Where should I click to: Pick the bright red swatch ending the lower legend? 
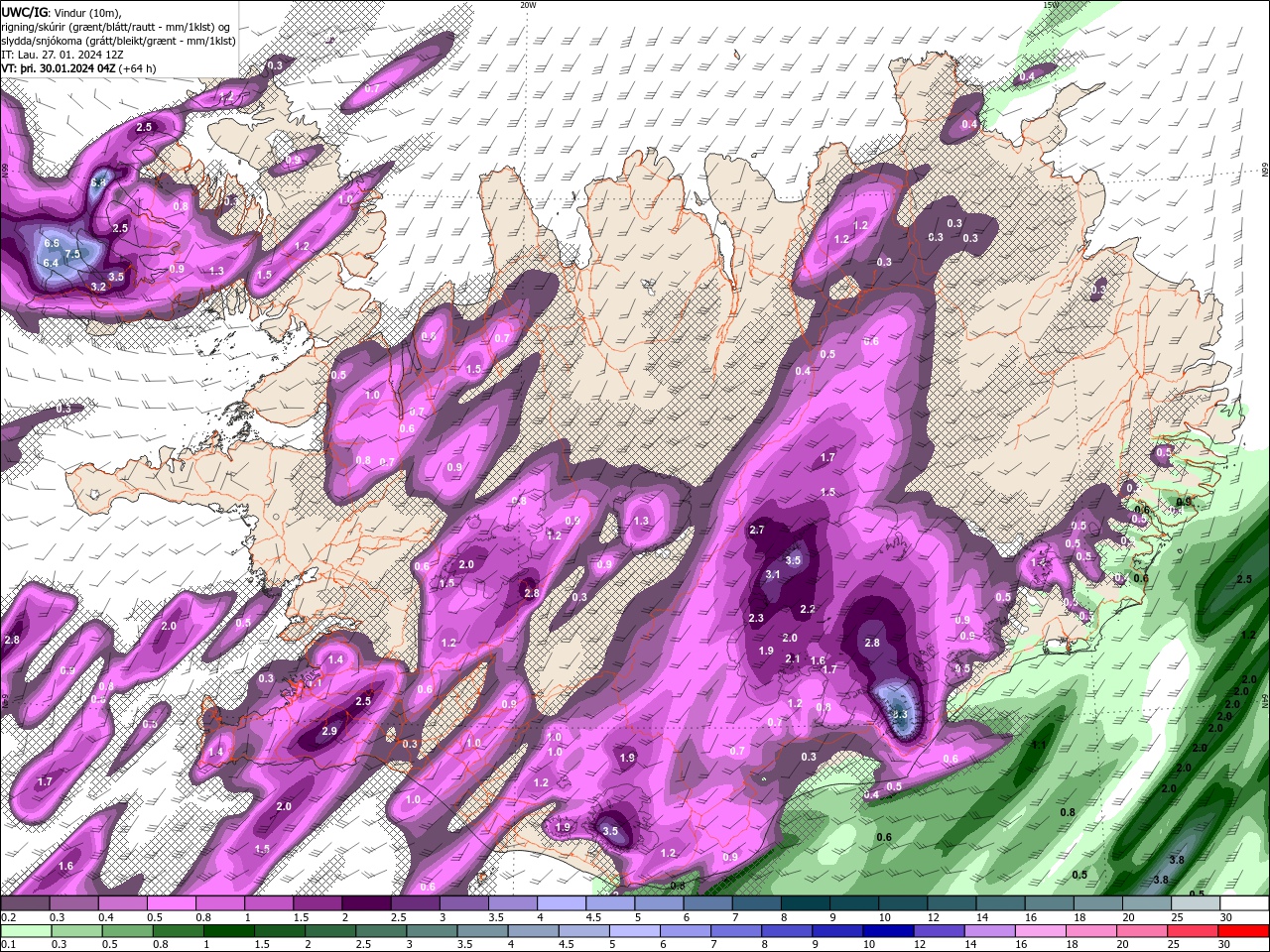(1243, 931)
